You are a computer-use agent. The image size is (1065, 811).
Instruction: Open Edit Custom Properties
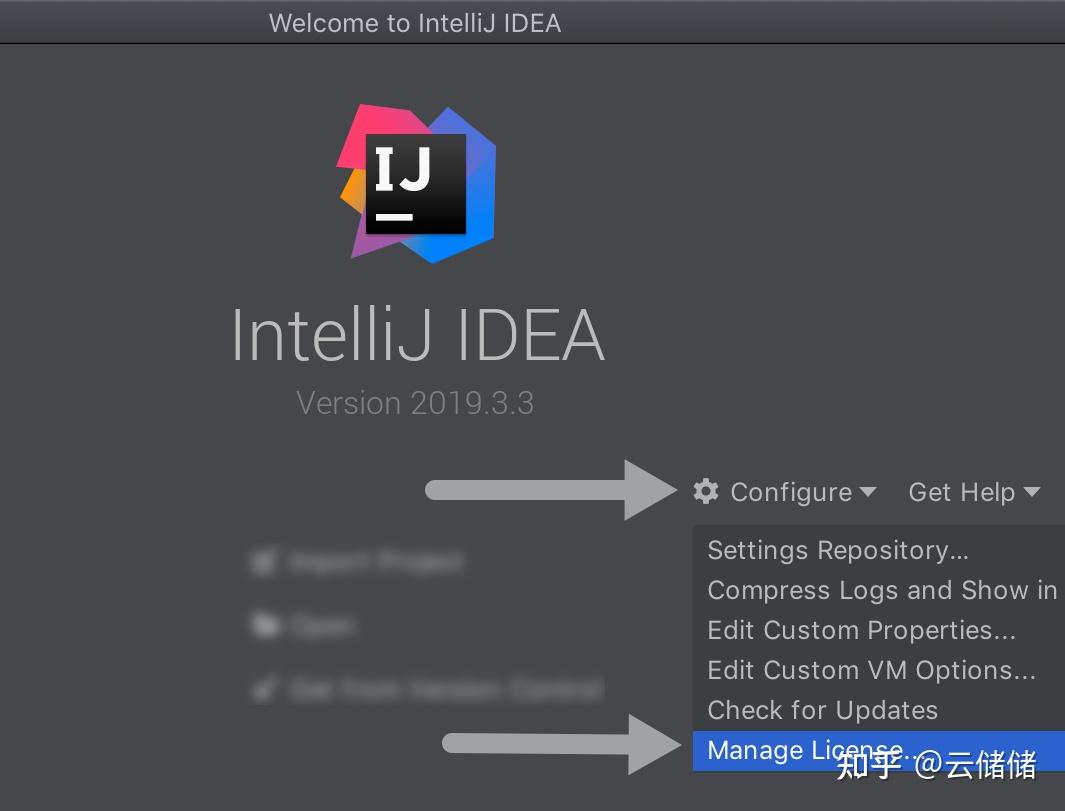pyautogui.click(x=860, y=630)
